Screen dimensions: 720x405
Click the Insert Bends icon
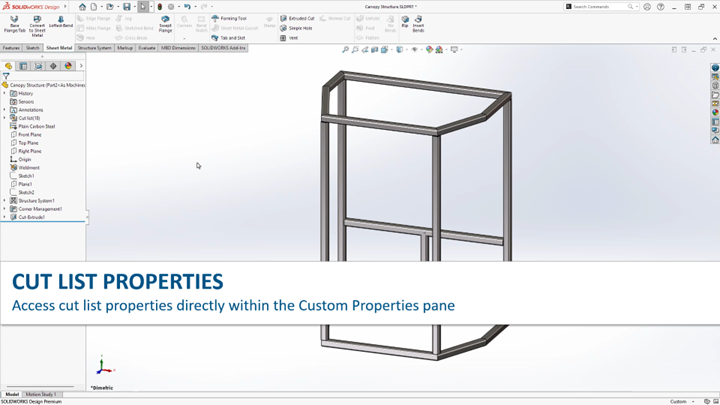point(418,24)
